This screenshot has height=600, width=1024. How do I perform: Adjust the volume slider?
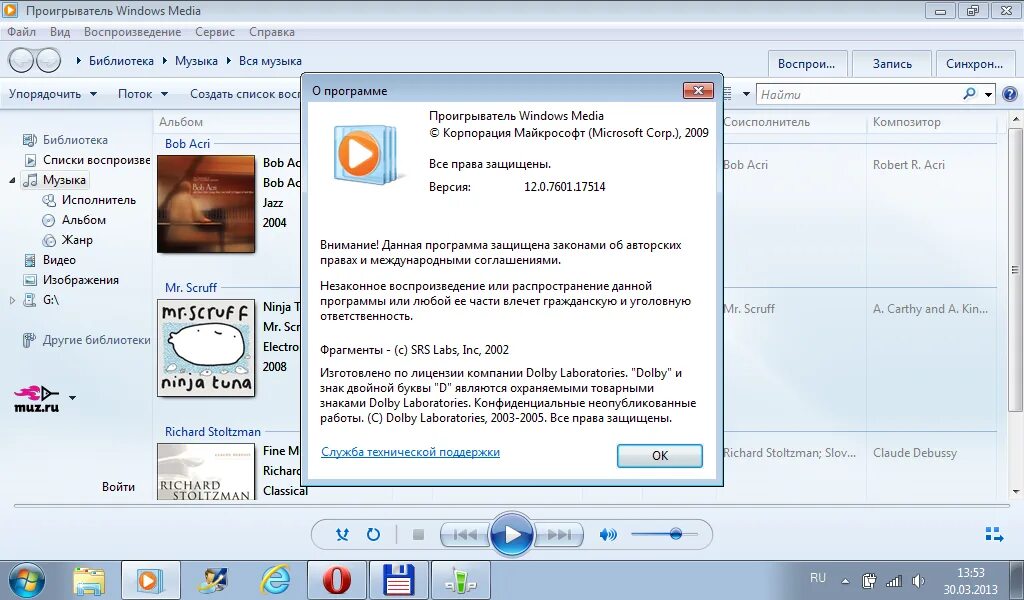[x=665, y=534]
